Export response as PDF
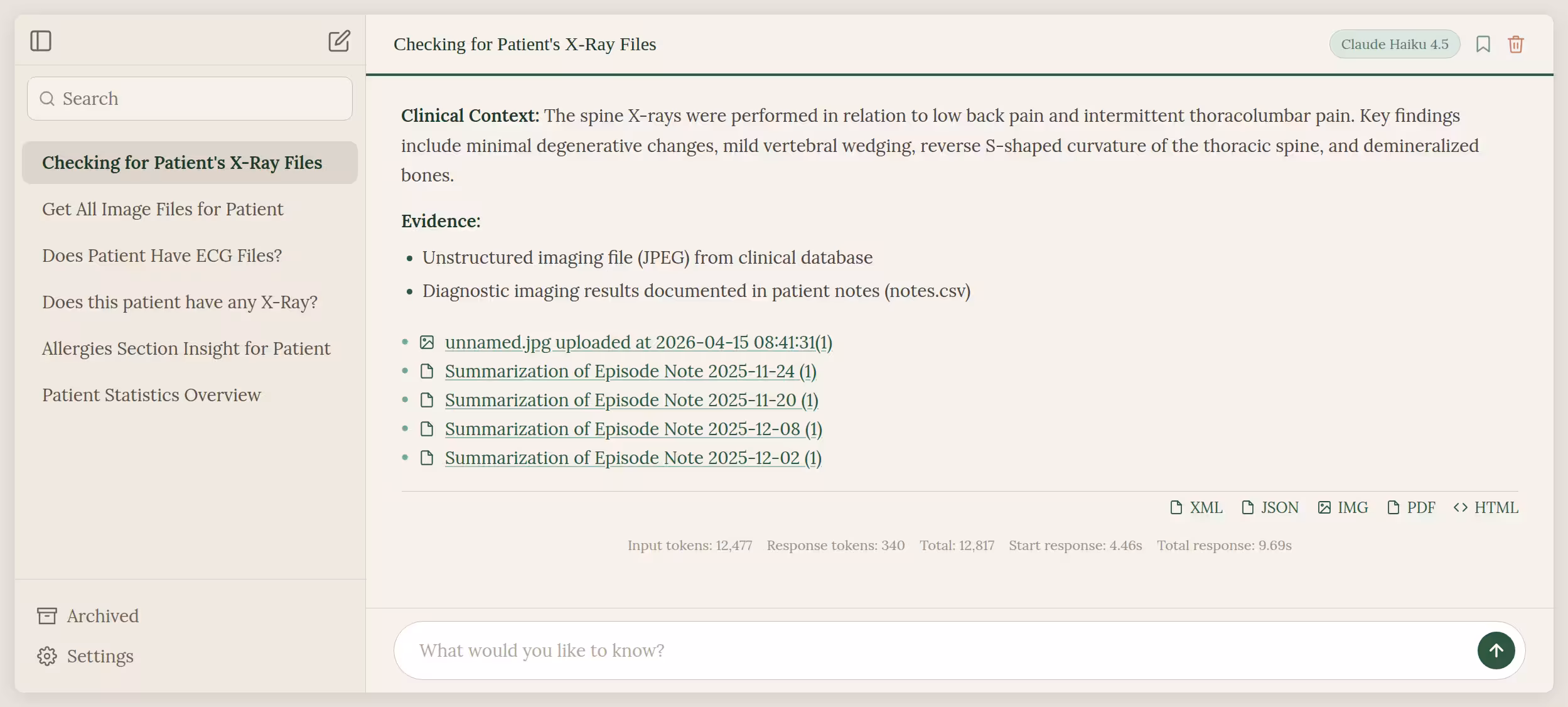This screenshot has height=707, width=1568. (x=1411, y=507)
